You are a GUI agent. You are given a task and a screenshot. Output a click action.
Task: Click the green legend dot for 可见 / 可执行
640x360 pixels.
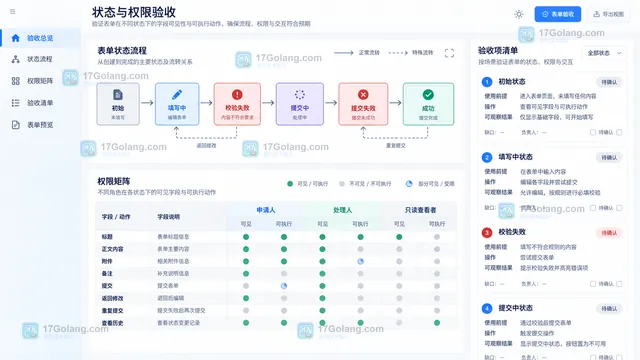pos(290,184)
